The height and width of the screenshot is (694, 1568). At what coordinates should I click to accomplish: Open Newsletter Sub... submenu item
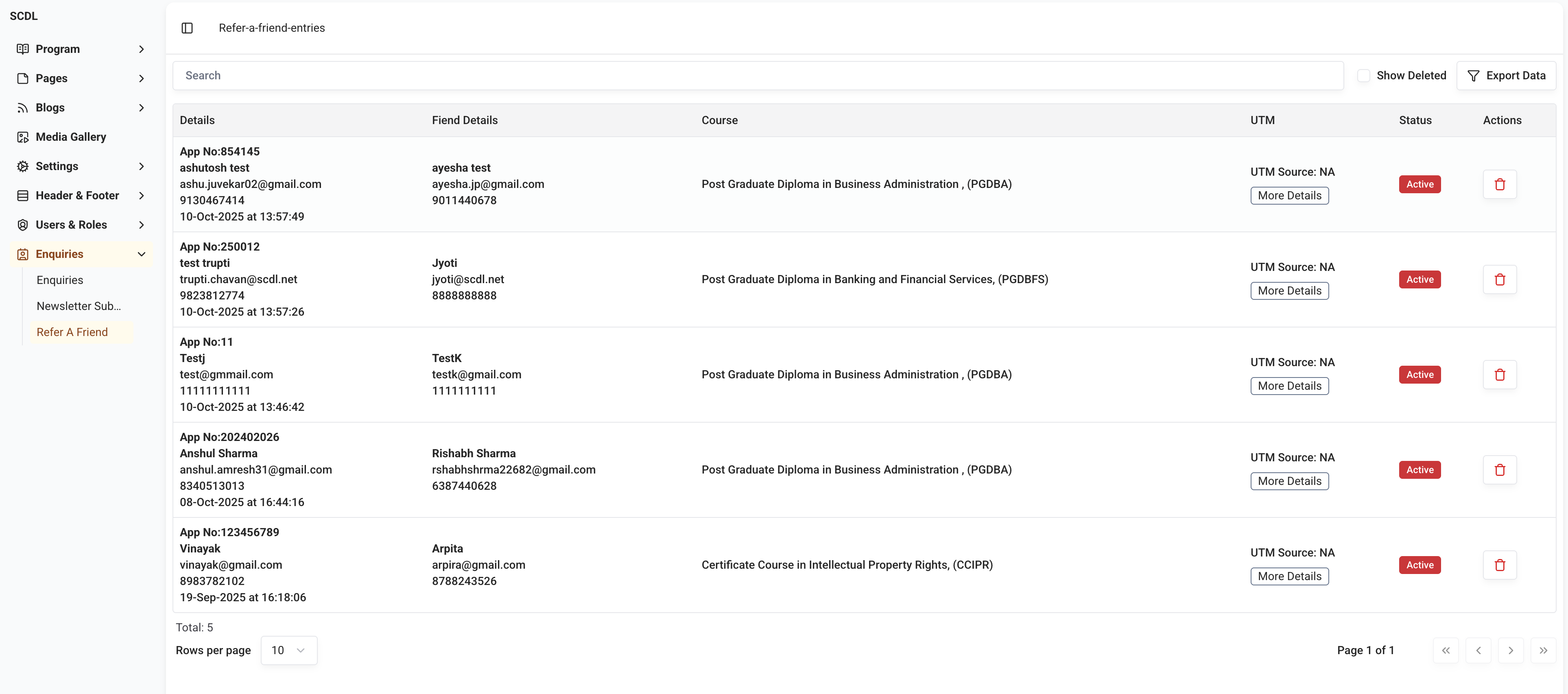point(79,306)
